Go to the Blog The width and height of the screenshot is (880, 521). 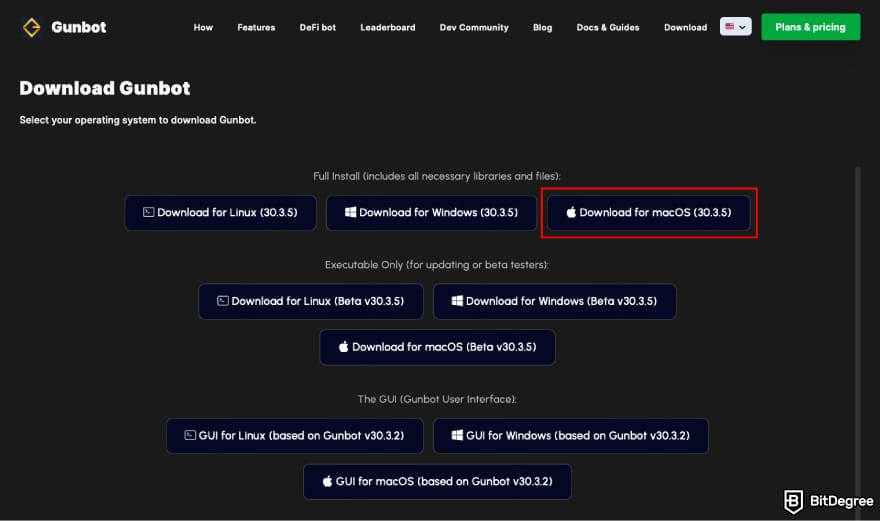(543, 28)
